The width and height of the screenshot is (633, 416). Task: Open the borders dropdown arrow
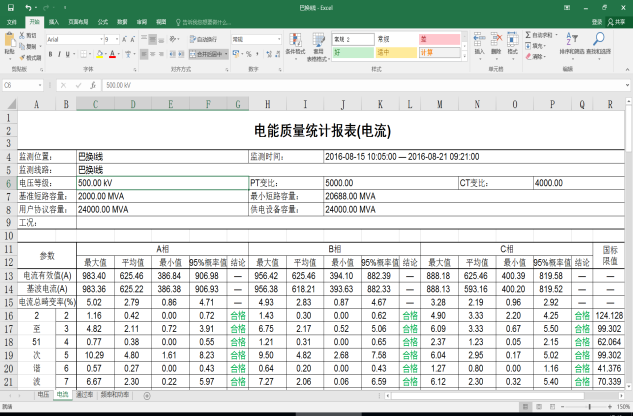89,54
